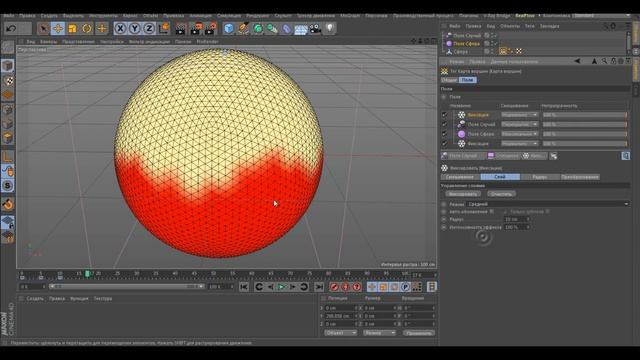Go to the end of animation
Viewport: 640px width, 360px height.
[319, 287]
